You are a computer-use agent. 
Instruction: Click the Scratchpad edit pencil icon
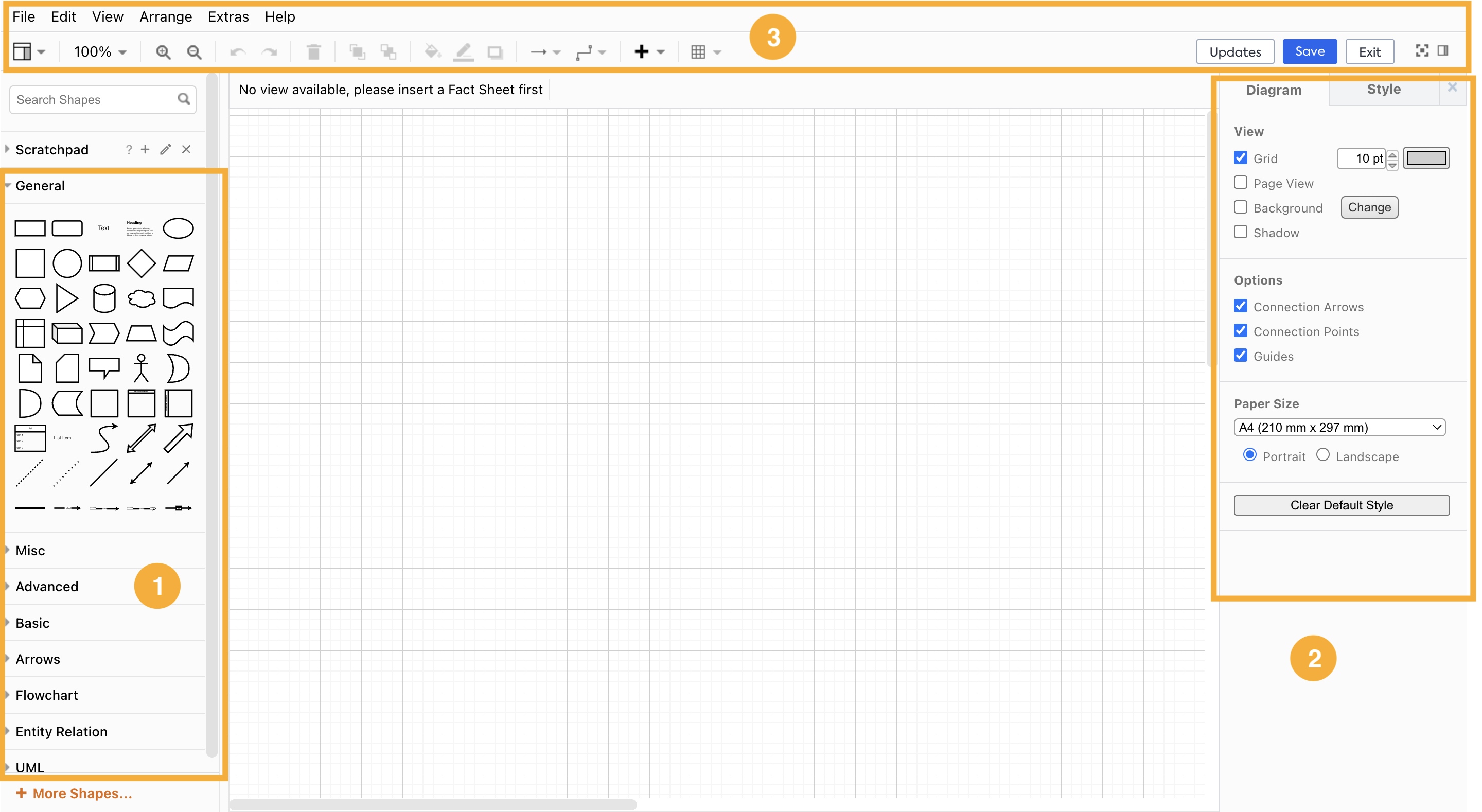pos(166,150)
